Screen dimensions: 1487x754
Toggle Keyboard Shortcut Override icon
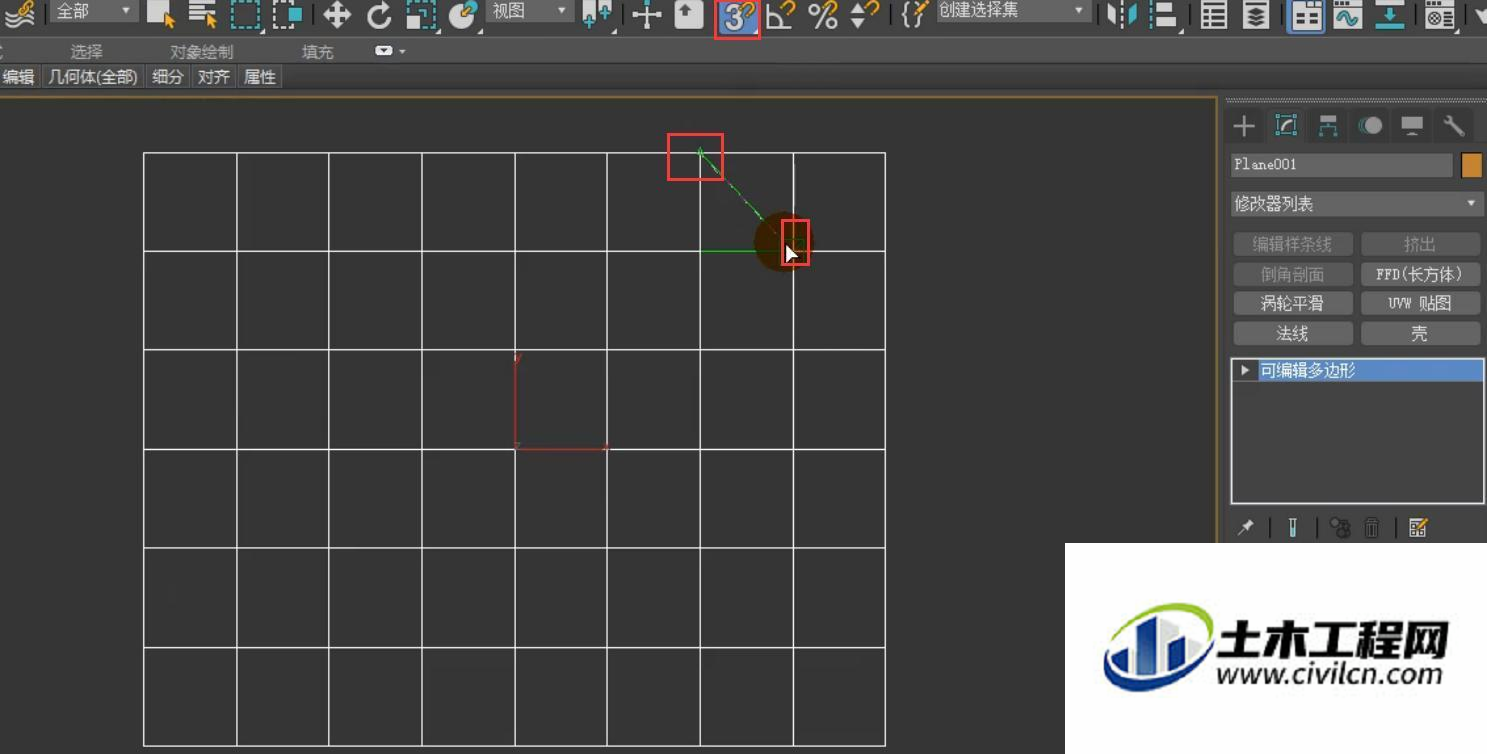coord(689,14)
